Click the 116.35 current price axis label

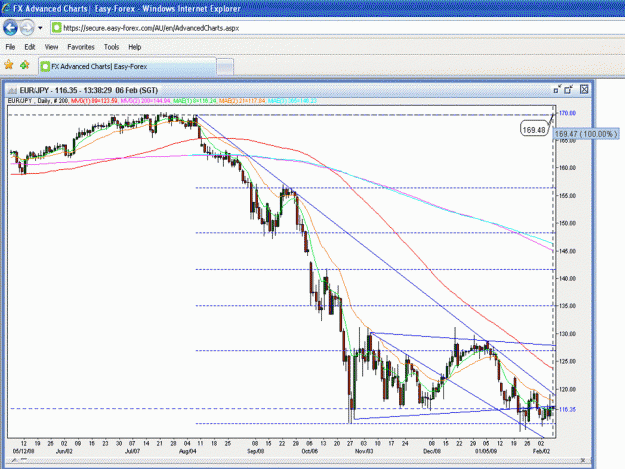click(567, 409)
